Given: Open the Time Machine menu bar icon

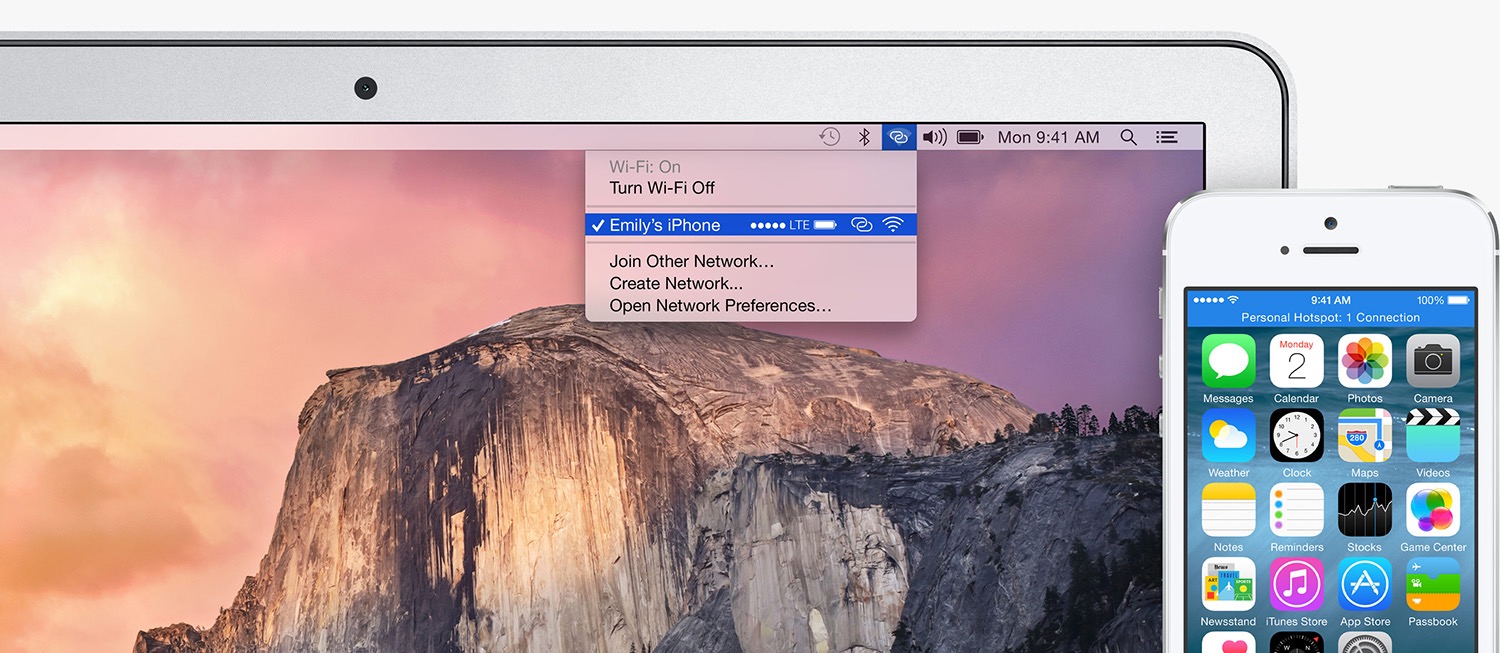Looking at the screenshot, I should click(829, 137).
